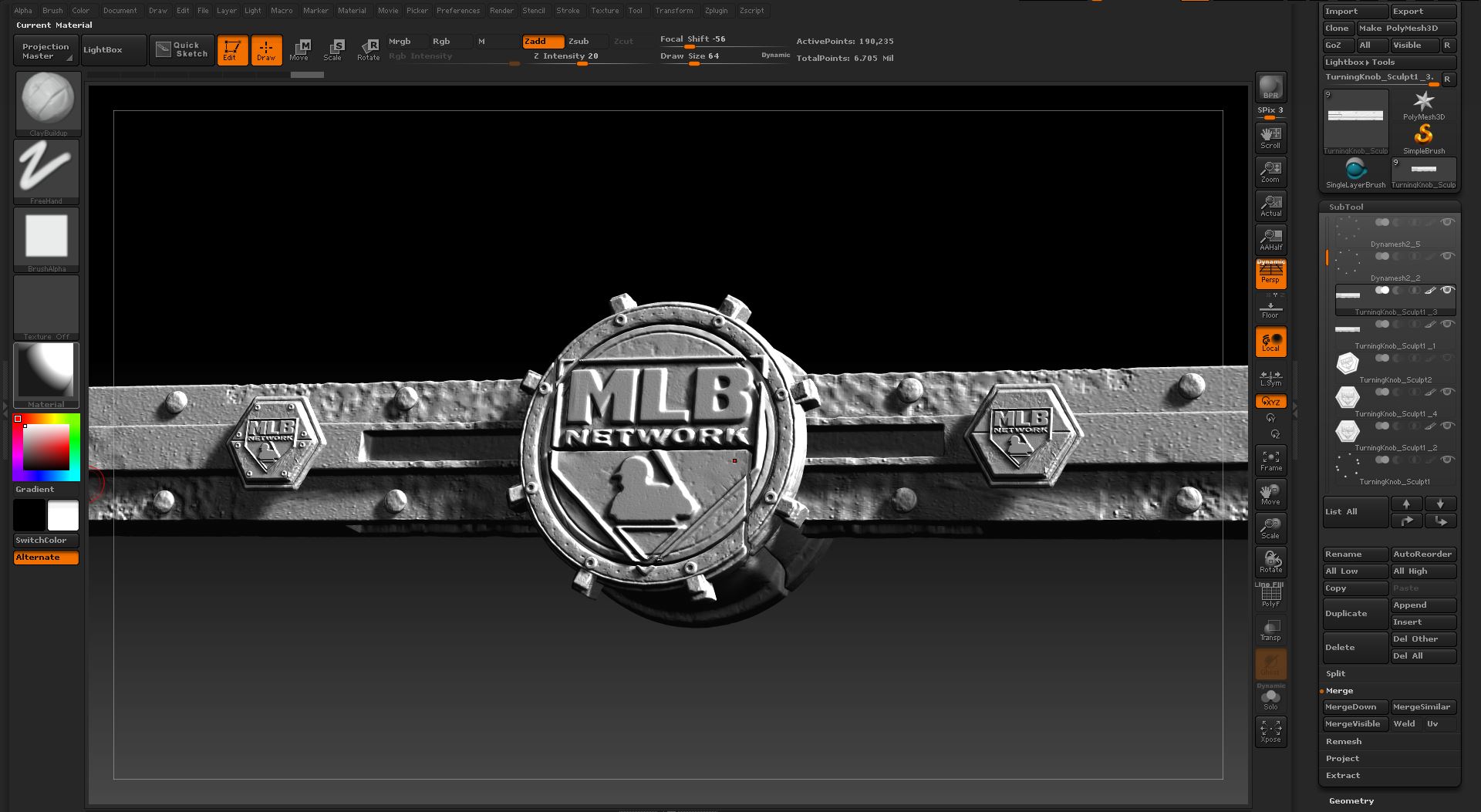Open the FreeHand stroke selector

(x=46, y=172)
